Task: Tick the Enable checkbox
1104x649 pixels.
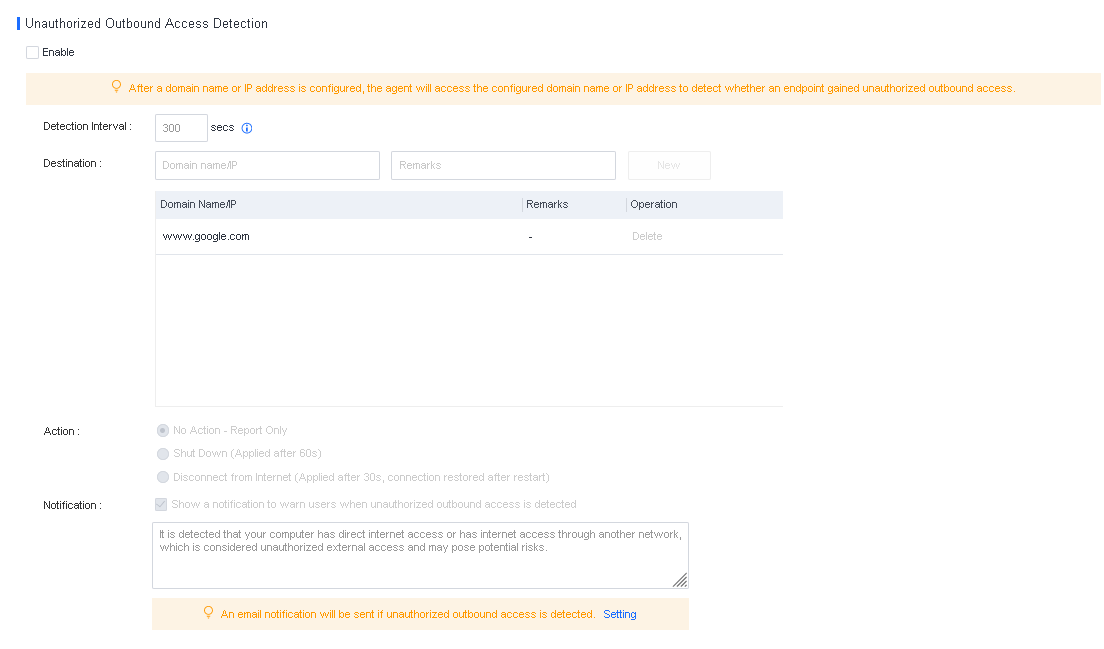Action: 33,53
